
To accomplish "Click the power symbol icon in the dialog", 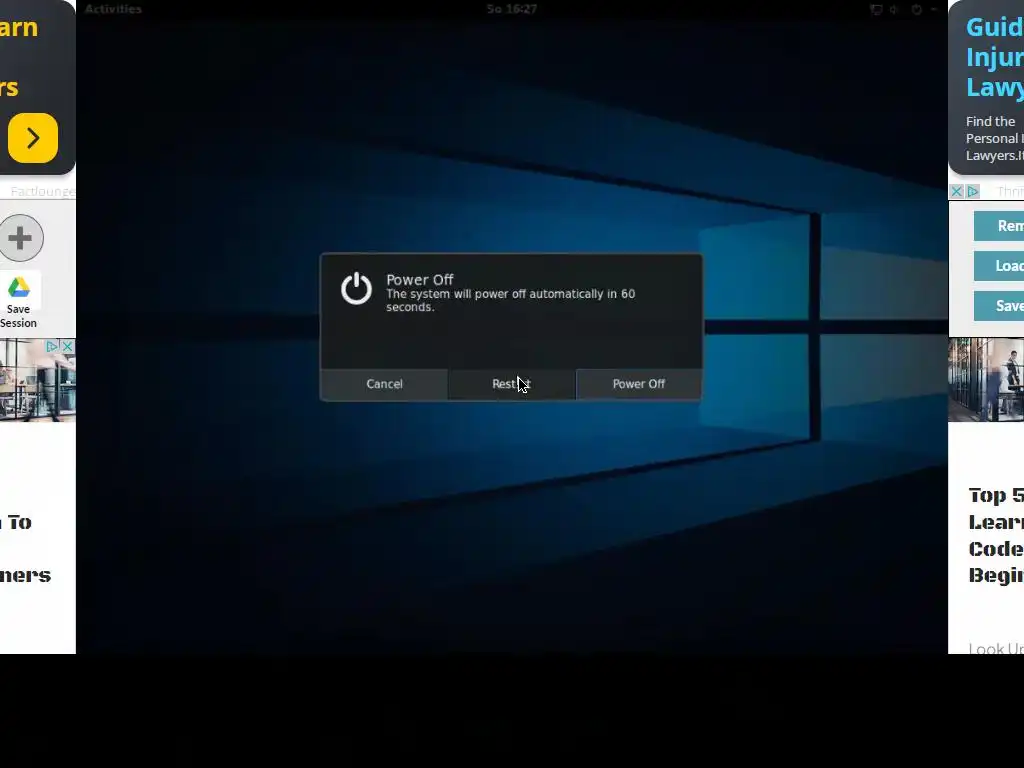I will pos(357,289).
